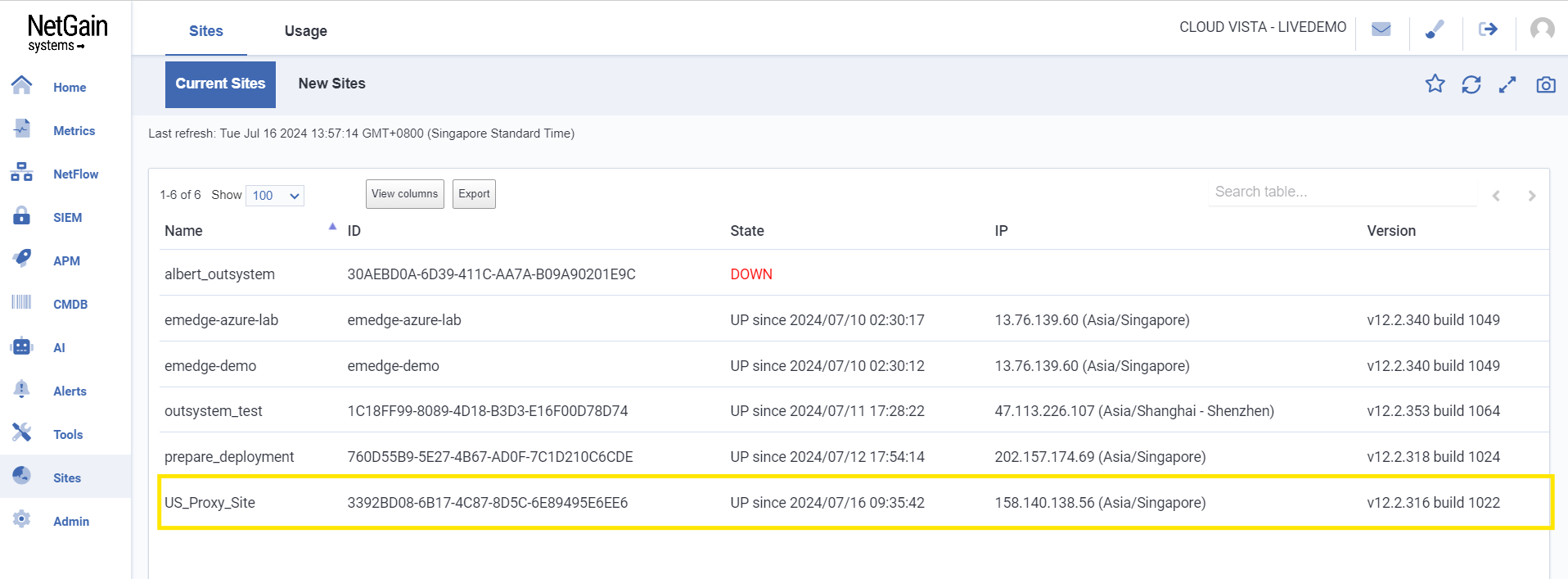This screenshot has width=1568, height=579.
Task: Click the Metrics chart icon
Action: pos(22,129)
